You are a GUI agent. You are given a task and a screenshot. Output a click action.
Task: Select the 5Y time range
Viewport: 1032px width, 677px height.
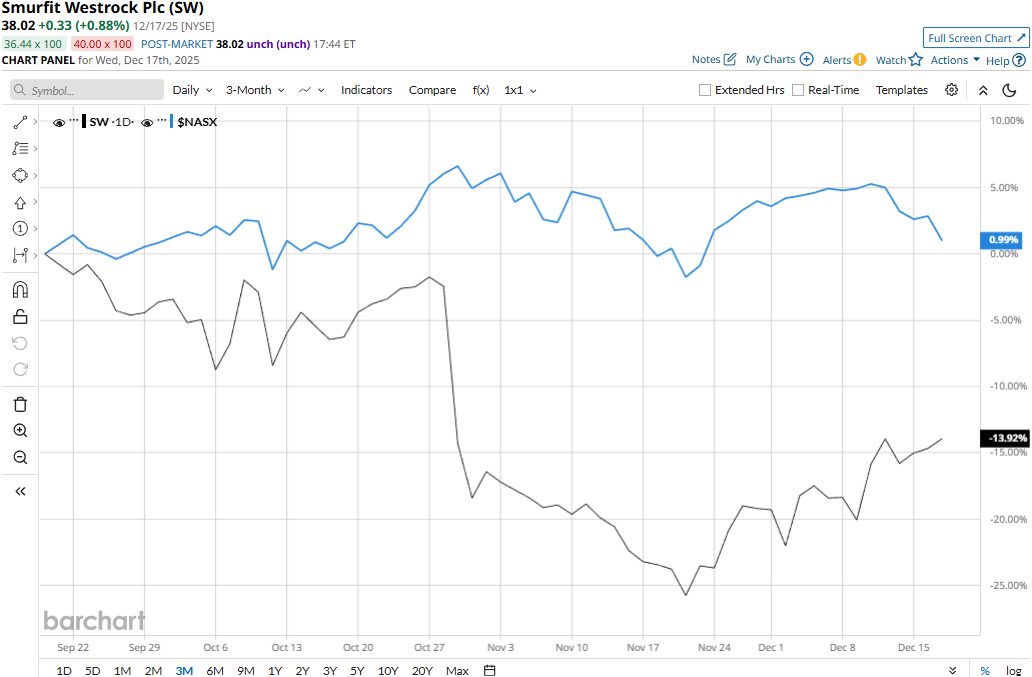point(357,670)
